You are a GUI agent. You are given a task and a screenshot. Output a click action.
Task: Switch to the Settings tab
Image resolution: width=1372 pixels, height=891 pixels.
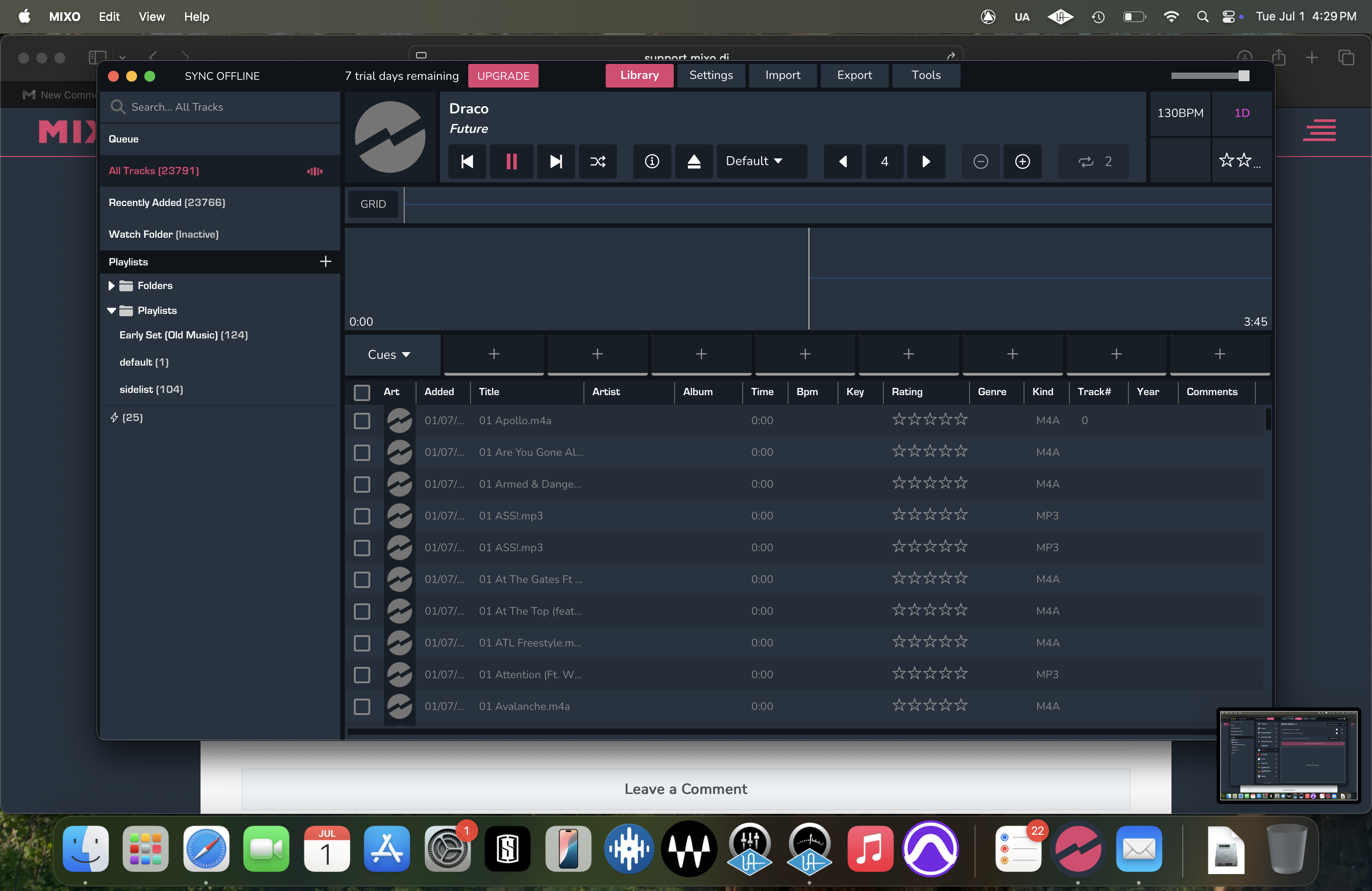710,75
